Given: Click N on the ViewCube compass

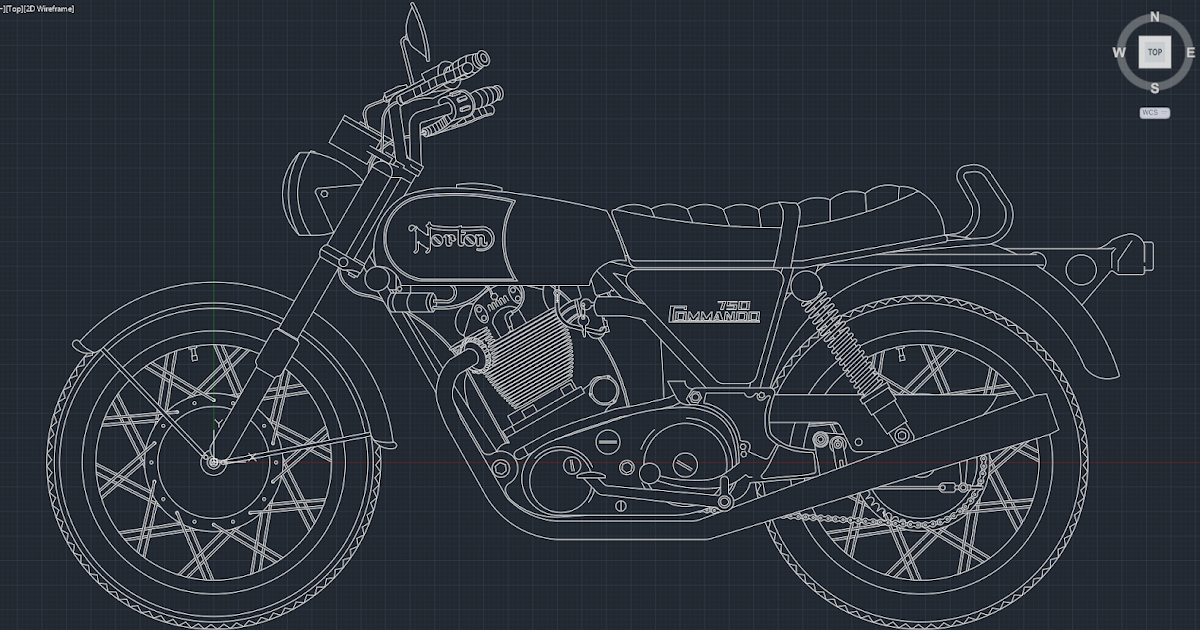Looking at the screenshot, I should point(1154,16).
